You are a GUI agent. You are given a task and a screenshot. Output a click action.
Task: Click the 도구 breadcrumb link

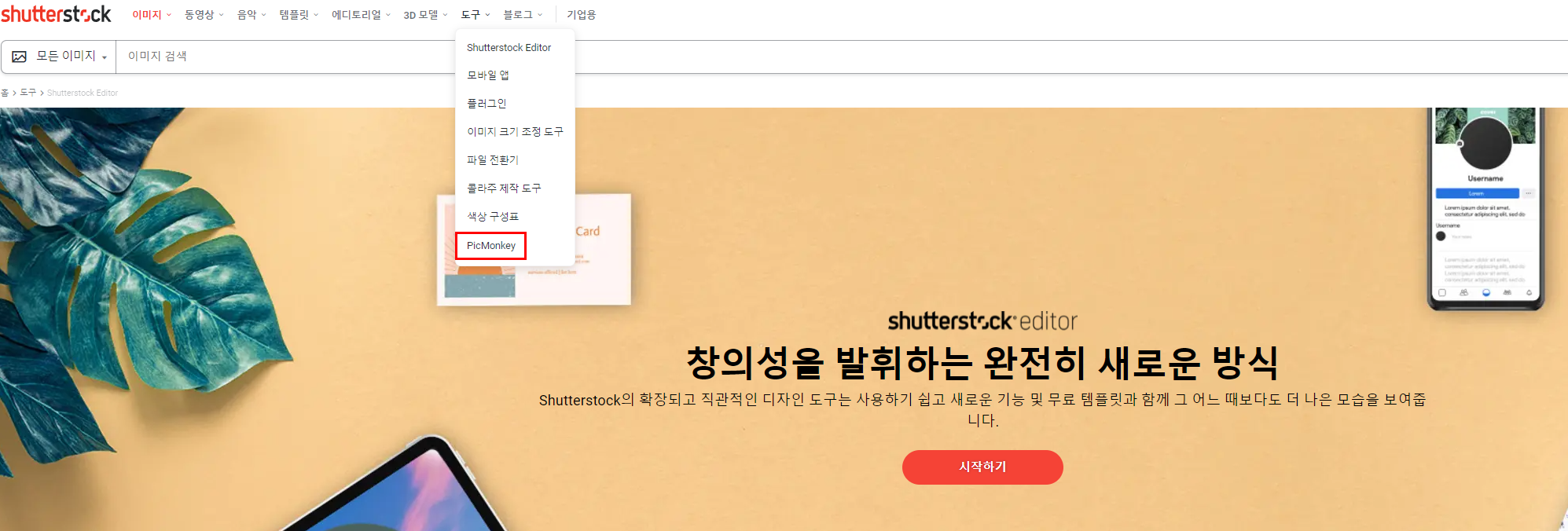tap(28, 93)
